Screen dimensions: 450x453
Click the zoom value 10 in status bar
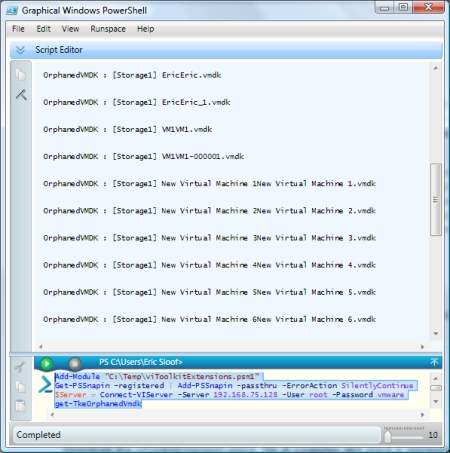pyautogui.click(x=433, y=435)
